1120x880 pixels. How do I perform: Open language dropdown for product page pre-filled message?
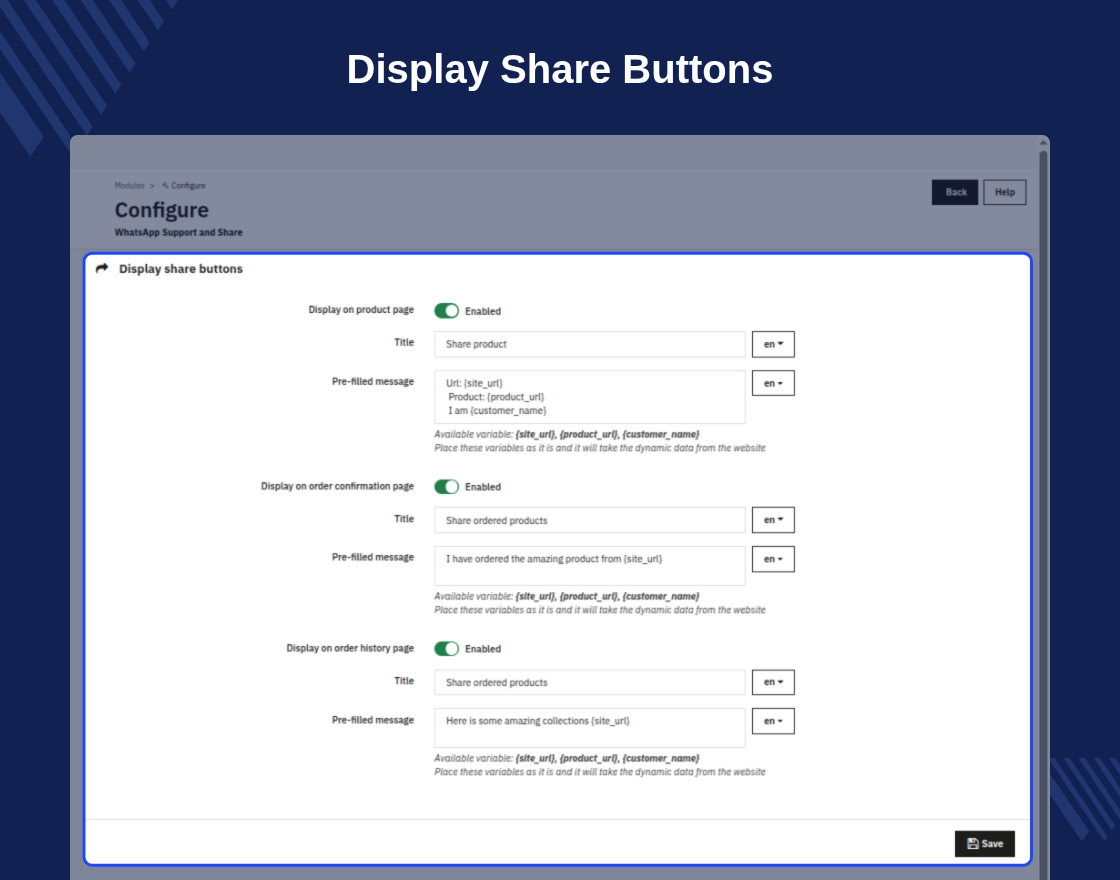click(x=773, y=383)
